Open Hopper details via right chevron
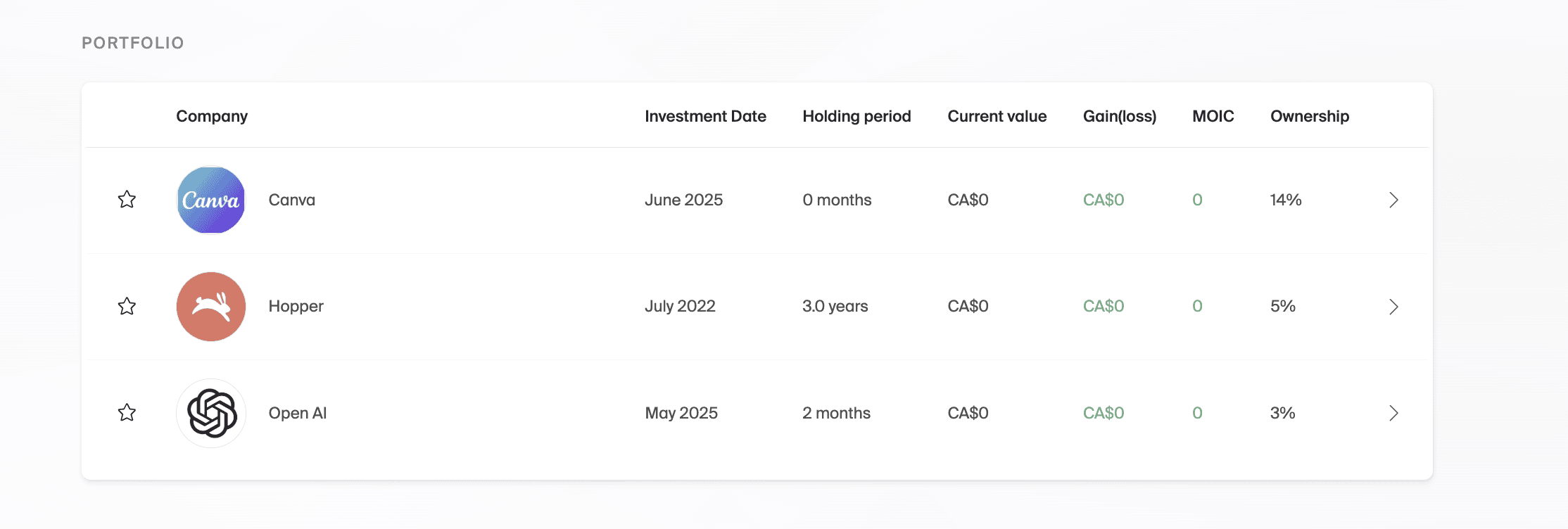 (x=1393, y=307)
